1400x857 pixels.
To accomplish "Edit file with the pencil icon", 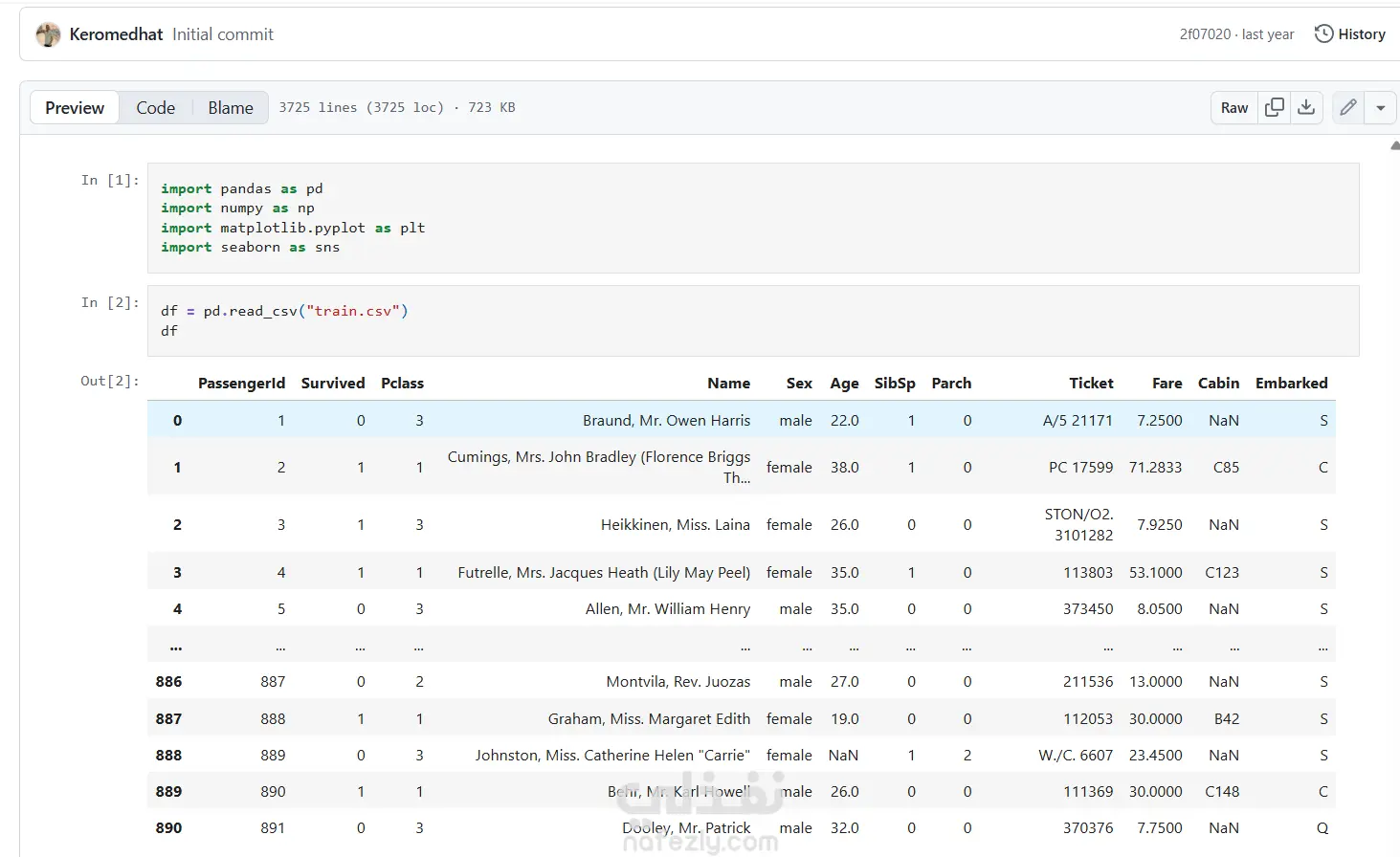I will (x=1348, y=107).
